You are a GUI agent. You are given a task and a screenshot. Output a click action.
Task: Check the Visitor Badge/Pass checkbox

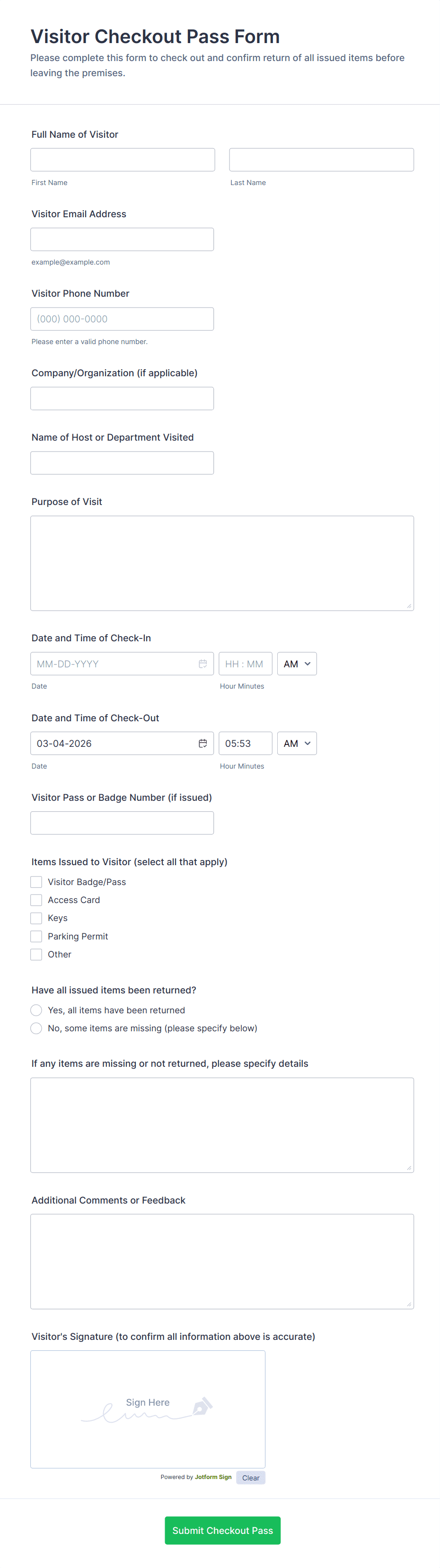point(36,881)
